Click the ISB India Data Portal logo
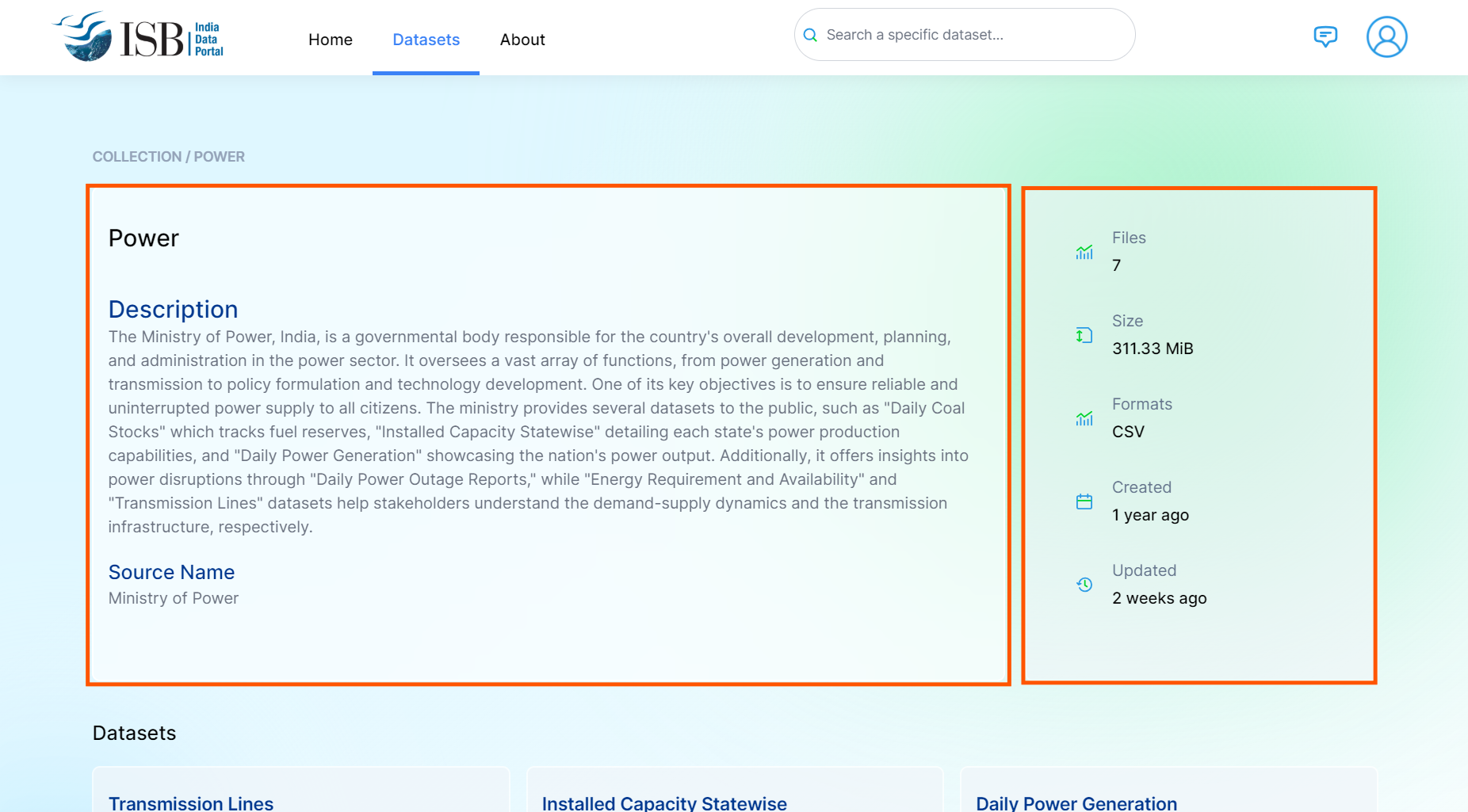 coord(140,37)
